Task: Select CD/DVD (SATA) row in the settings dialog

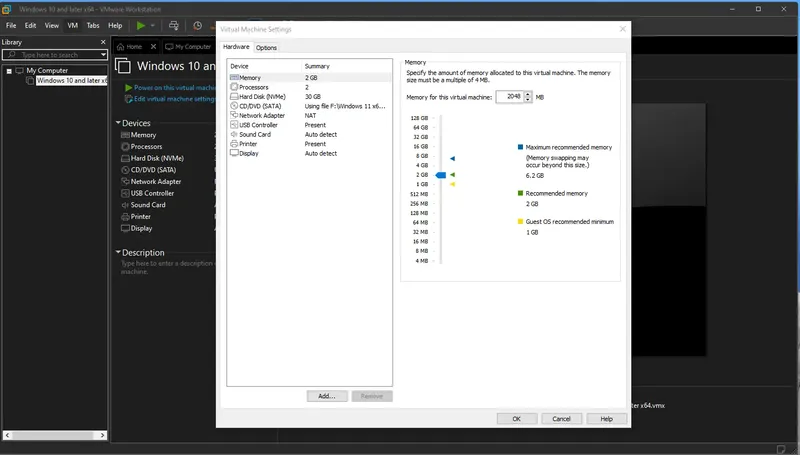Action: (x=310, y=106)
